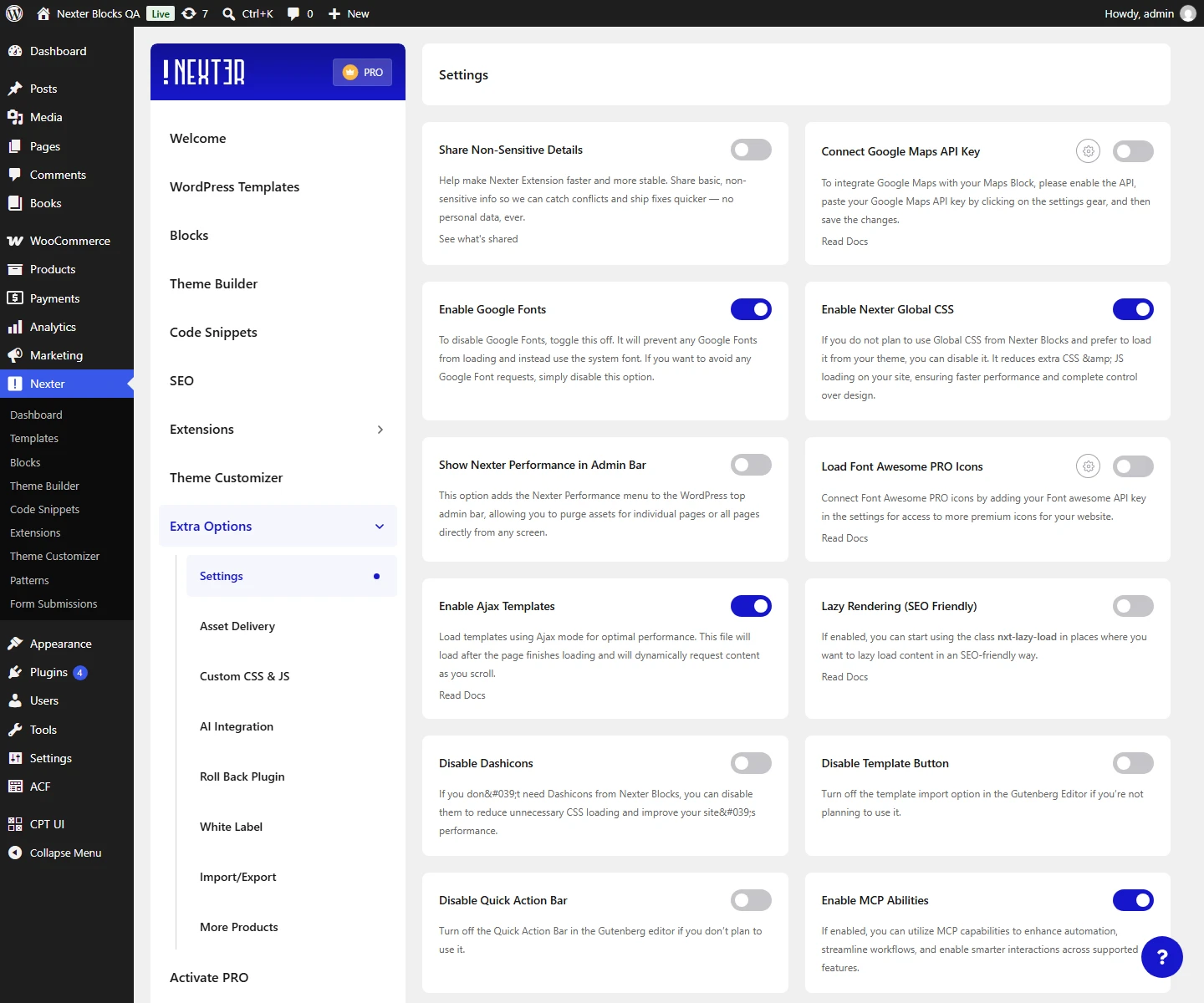
Task: Select SEO in the Nexter panel
Action: pos(181,381)
